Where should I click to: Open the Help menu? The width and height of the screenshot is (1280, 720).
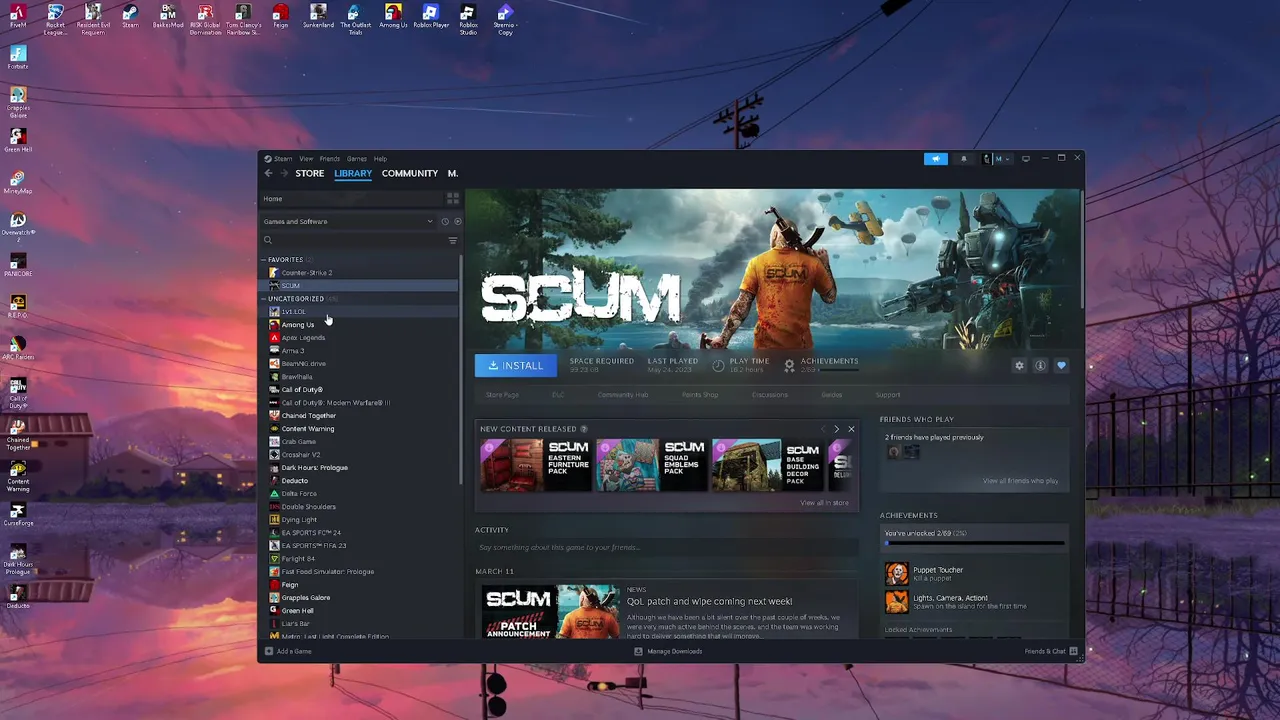click(380, 159)
